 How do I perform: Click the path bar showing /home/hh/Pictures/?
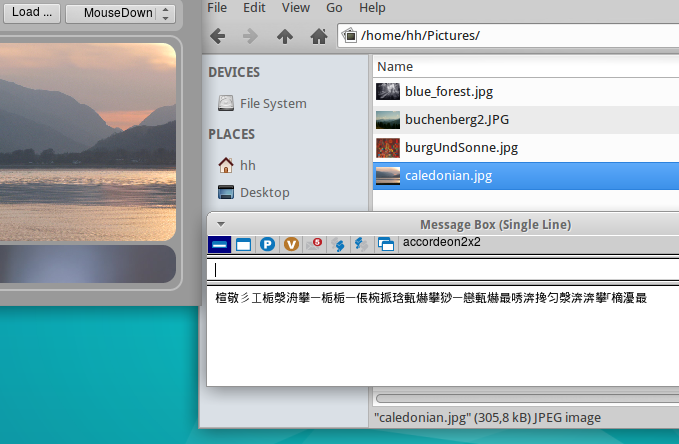click(x=510, y=36)
